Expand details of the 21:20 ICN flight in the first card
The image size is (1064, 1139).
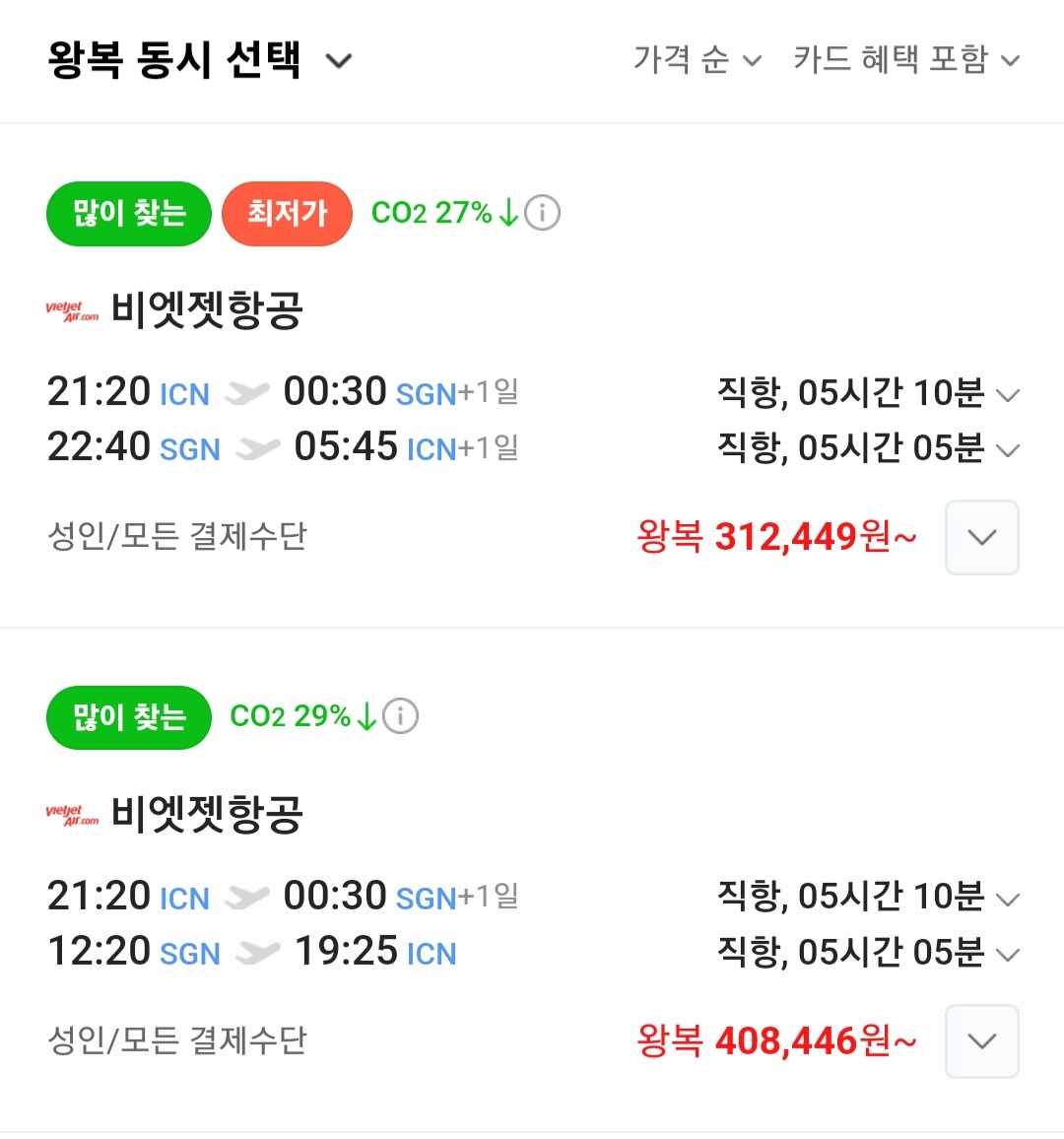(1007, 395)
